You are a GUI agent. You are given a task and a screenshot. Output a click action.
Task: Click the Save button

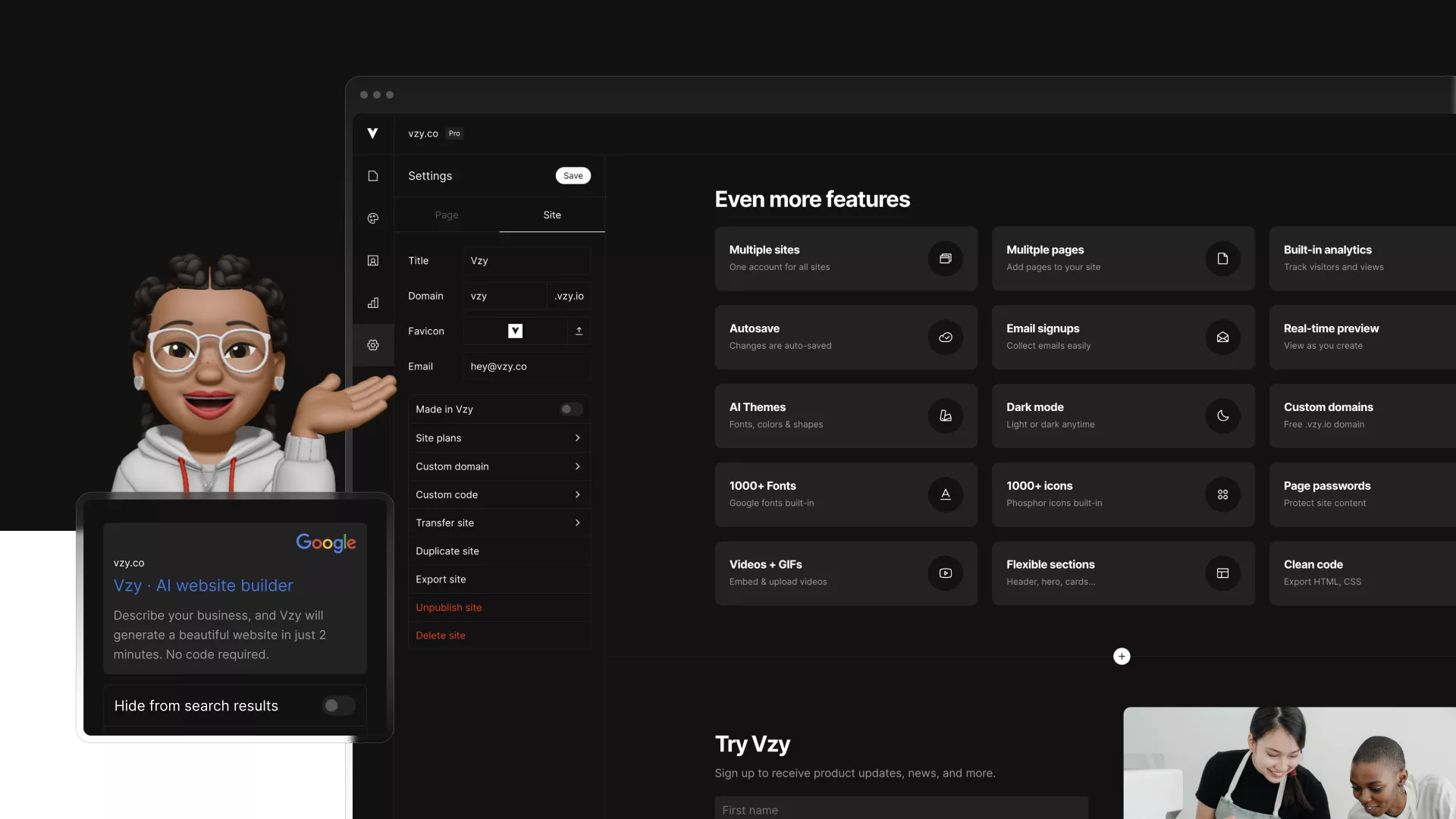[x=573, y=176]
